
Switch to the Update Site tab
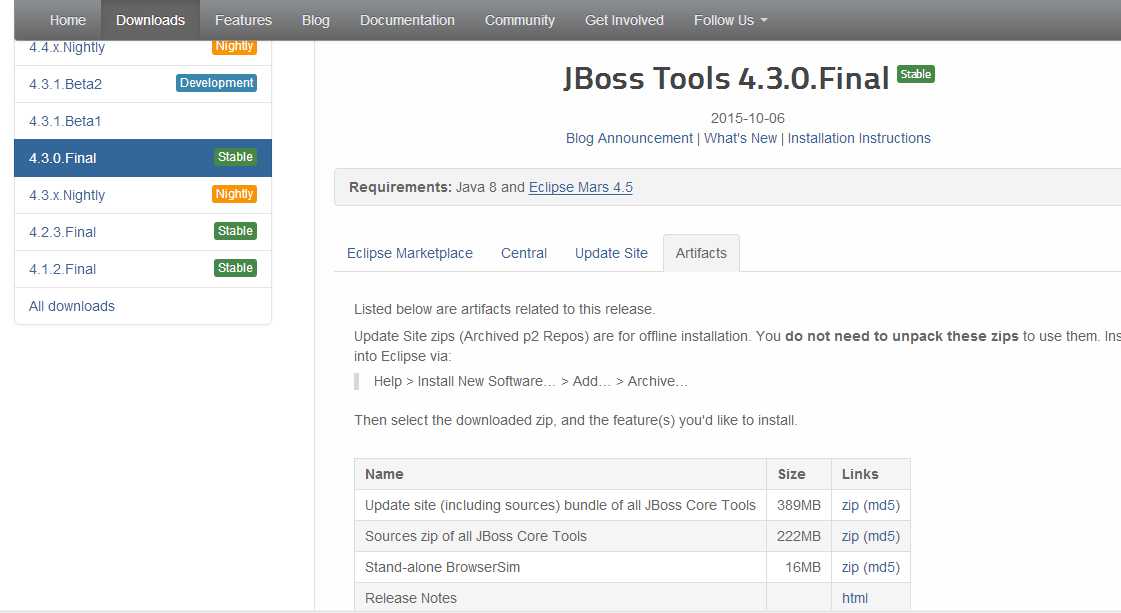611,253
